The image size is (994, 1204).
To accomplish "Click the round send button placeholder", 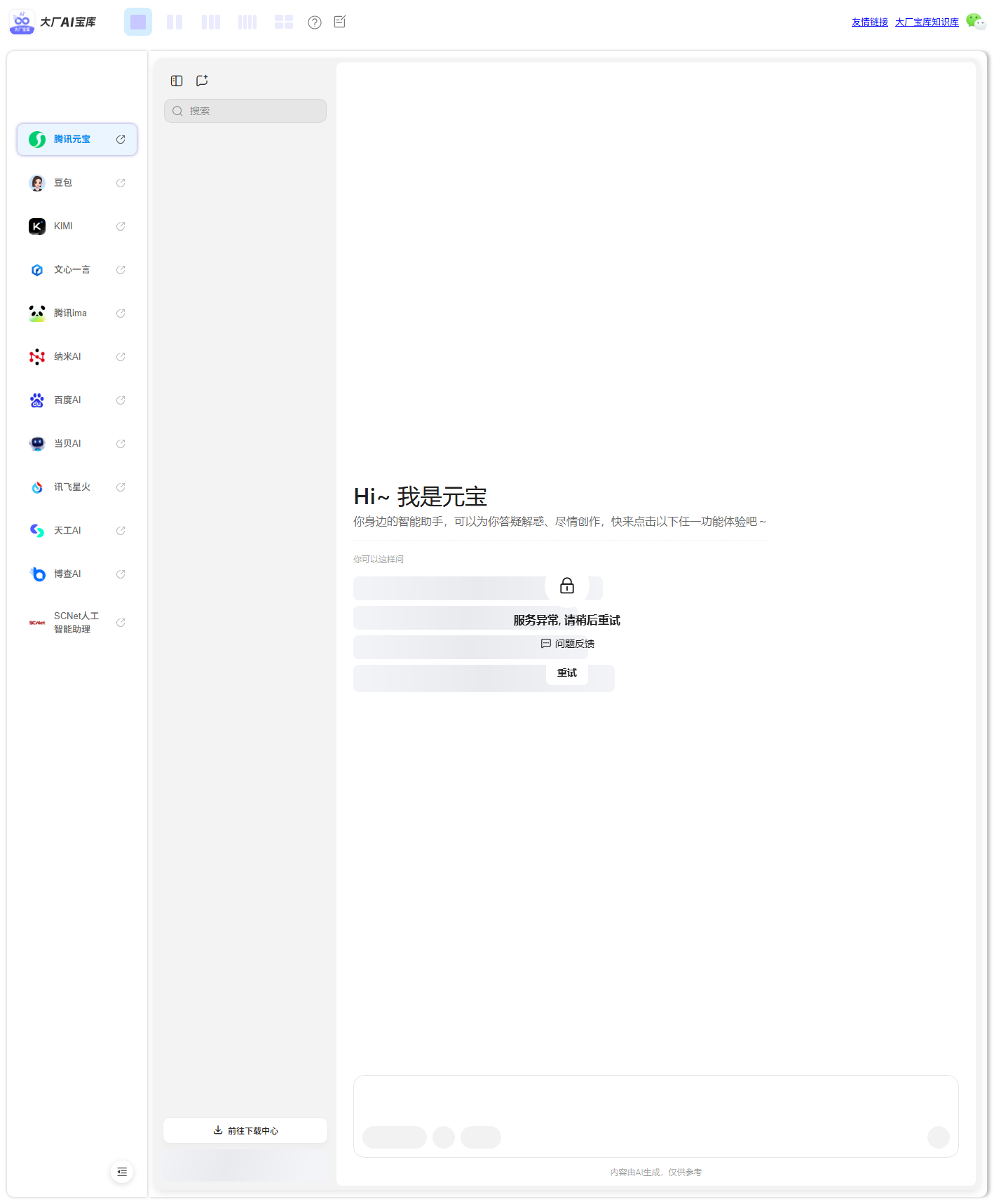I will 939,1137.
